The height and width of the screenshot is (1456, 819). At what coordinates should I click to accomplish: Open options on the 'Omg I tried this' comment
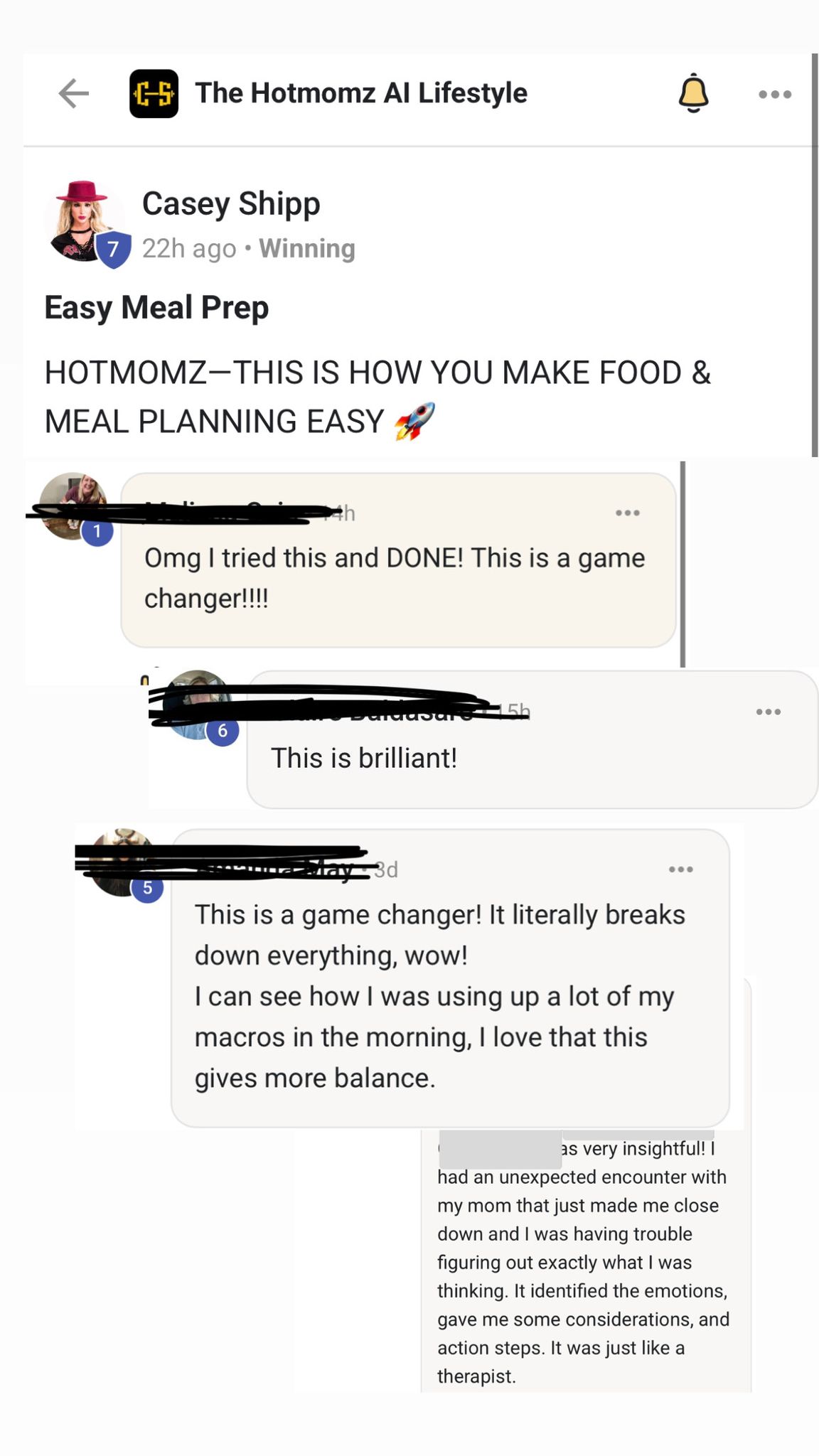pos(628,513)
